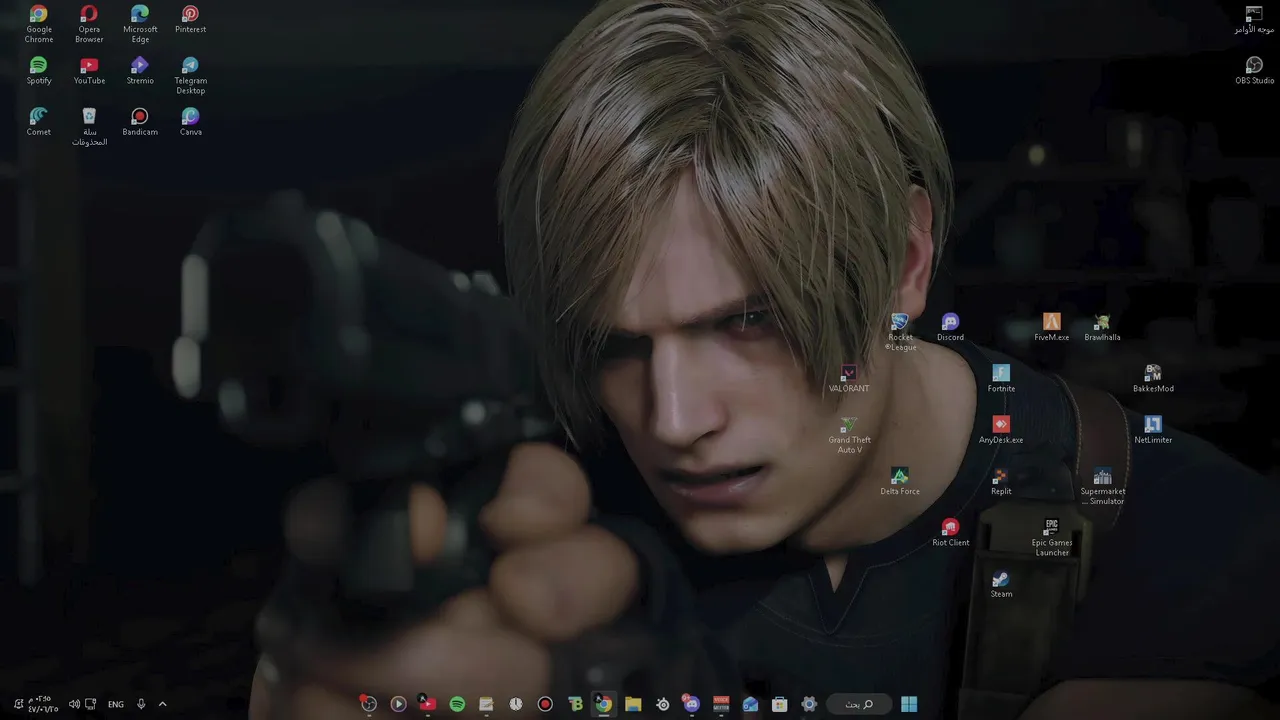The image size is (1280, 720).
Task: Select the Brawlhalla desktop shortcut
Action: pyautogui.click(x=1102, y=327)
